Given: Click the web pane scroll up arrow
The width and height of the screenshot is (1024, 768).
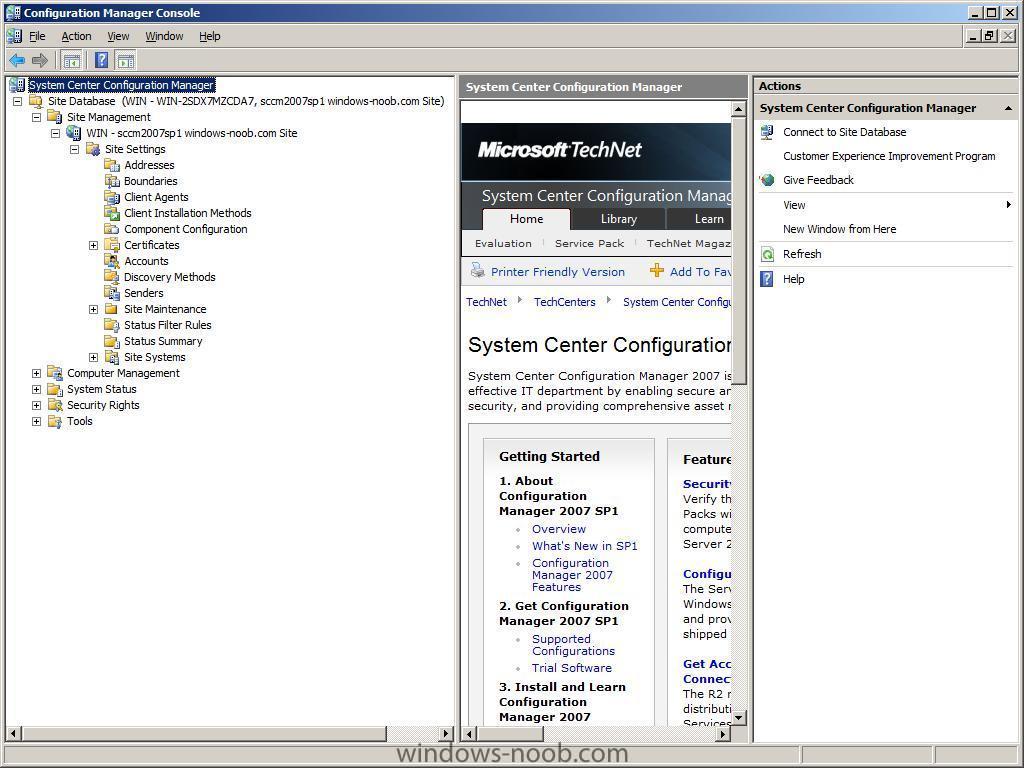Looking at the screenshot, I should coord(739,109).
